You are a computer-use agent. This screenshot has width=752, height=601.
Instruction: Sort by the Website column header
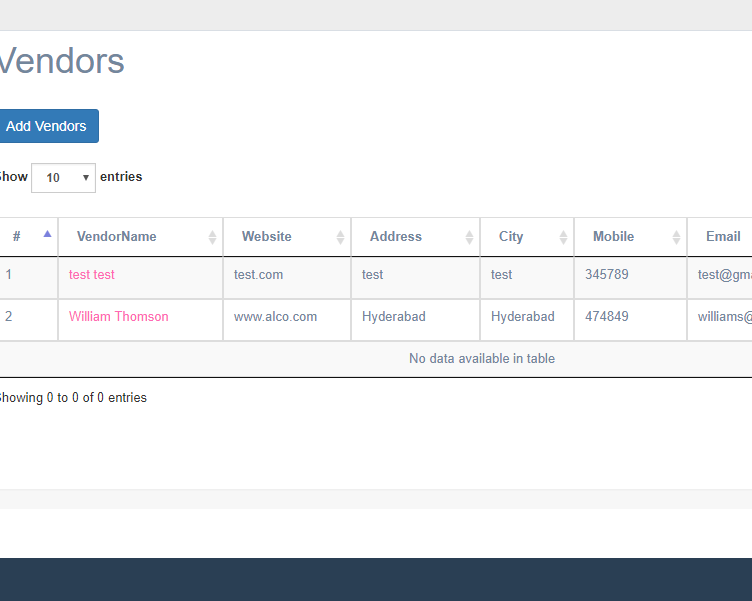coord(287,236)
